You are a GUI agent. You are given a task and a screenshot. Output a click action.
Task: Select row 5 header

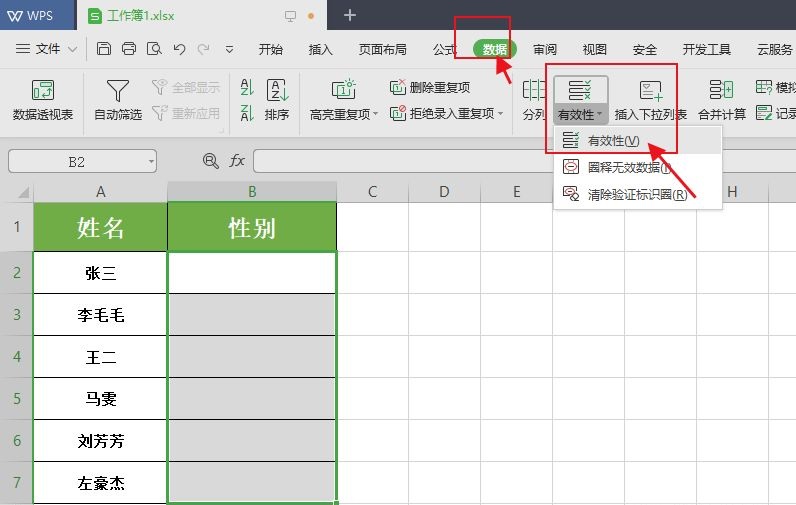[x=17, y=398]
